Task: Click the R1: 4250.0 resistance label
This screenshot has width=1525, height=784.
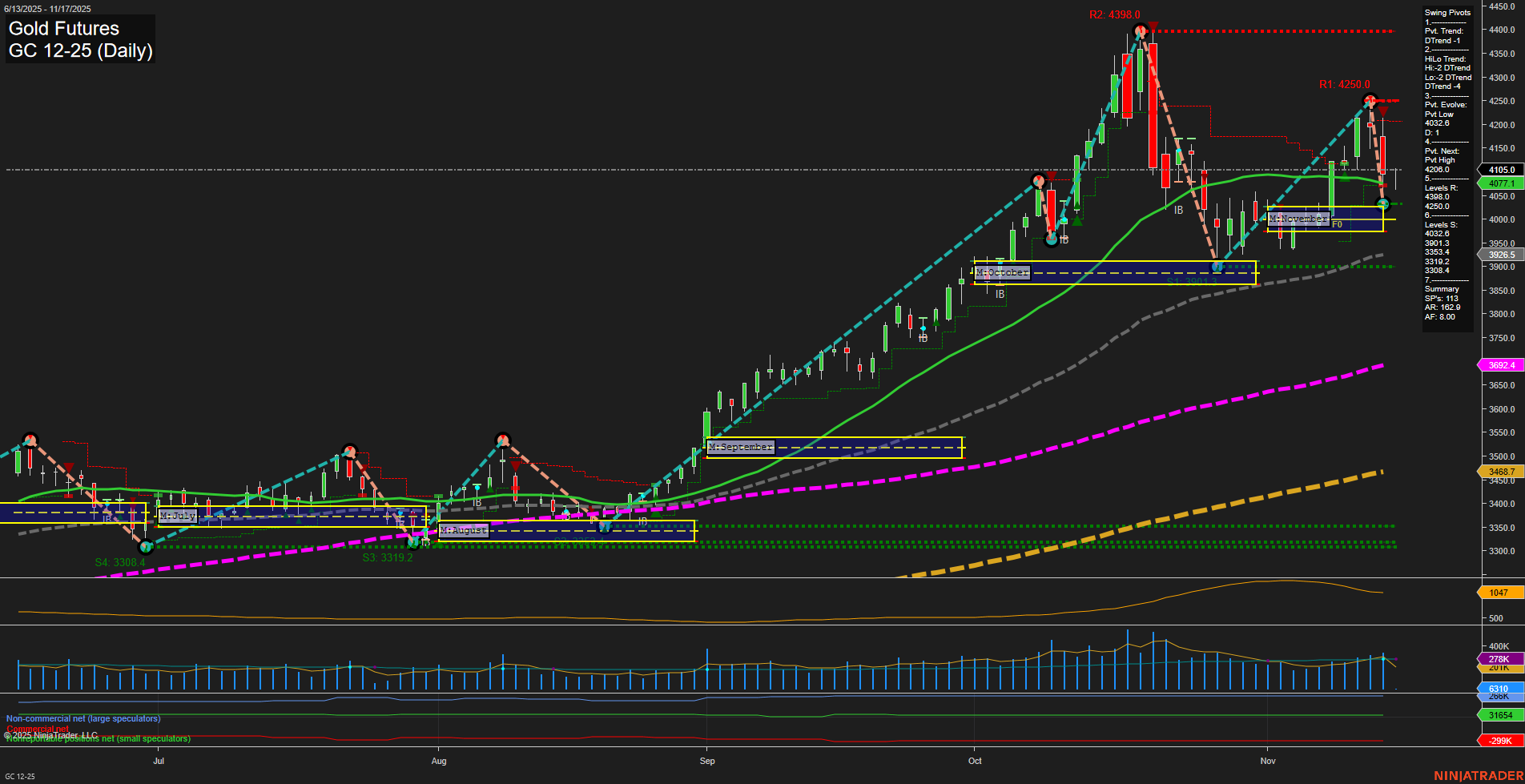Action: point(1344,82)
